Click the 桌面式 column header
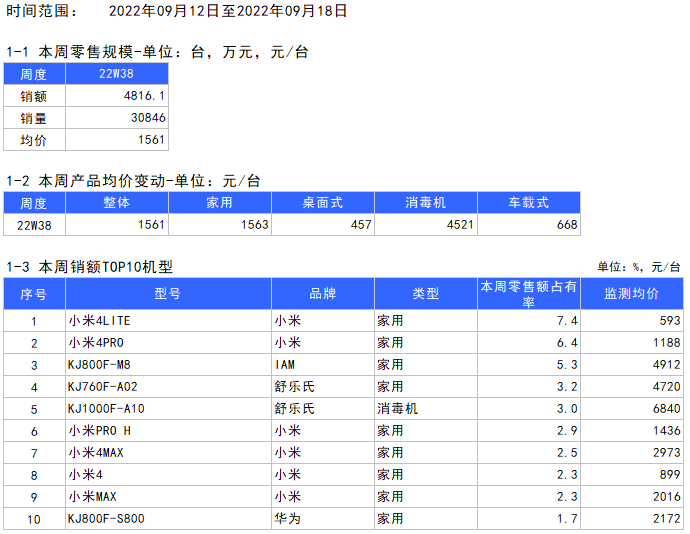690x534 pixels. pyautogui.click(x=323, y=203)
